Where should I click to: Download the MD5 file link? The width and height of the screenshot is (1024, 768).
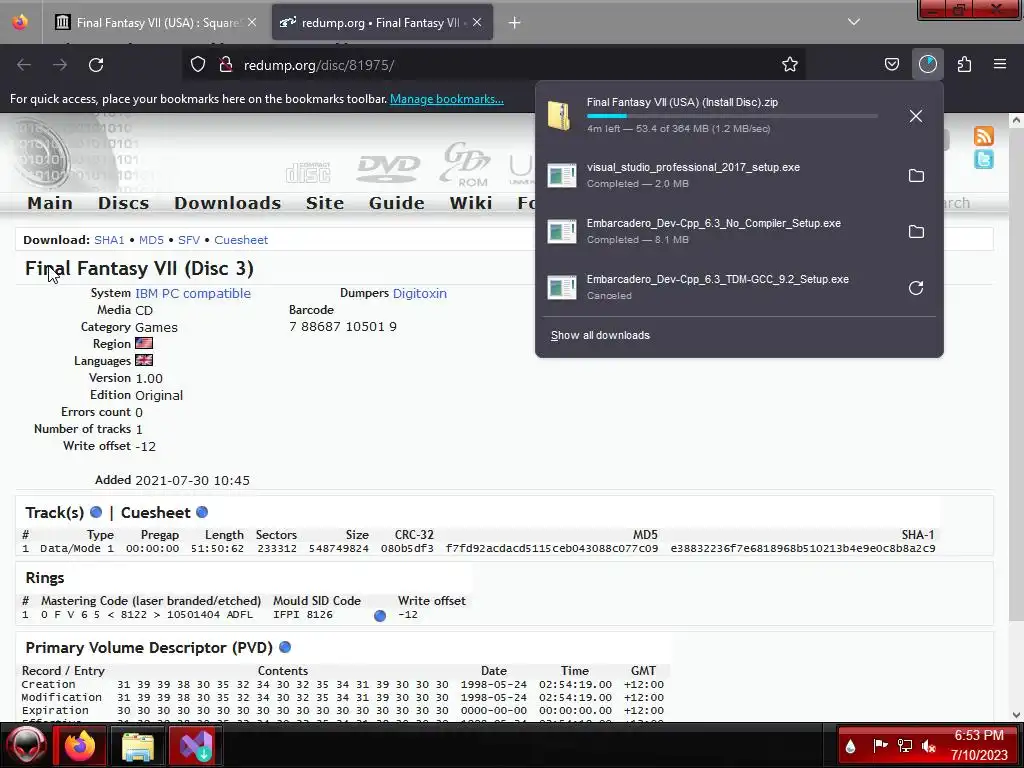pyautogui.click(x=152, y=240)
